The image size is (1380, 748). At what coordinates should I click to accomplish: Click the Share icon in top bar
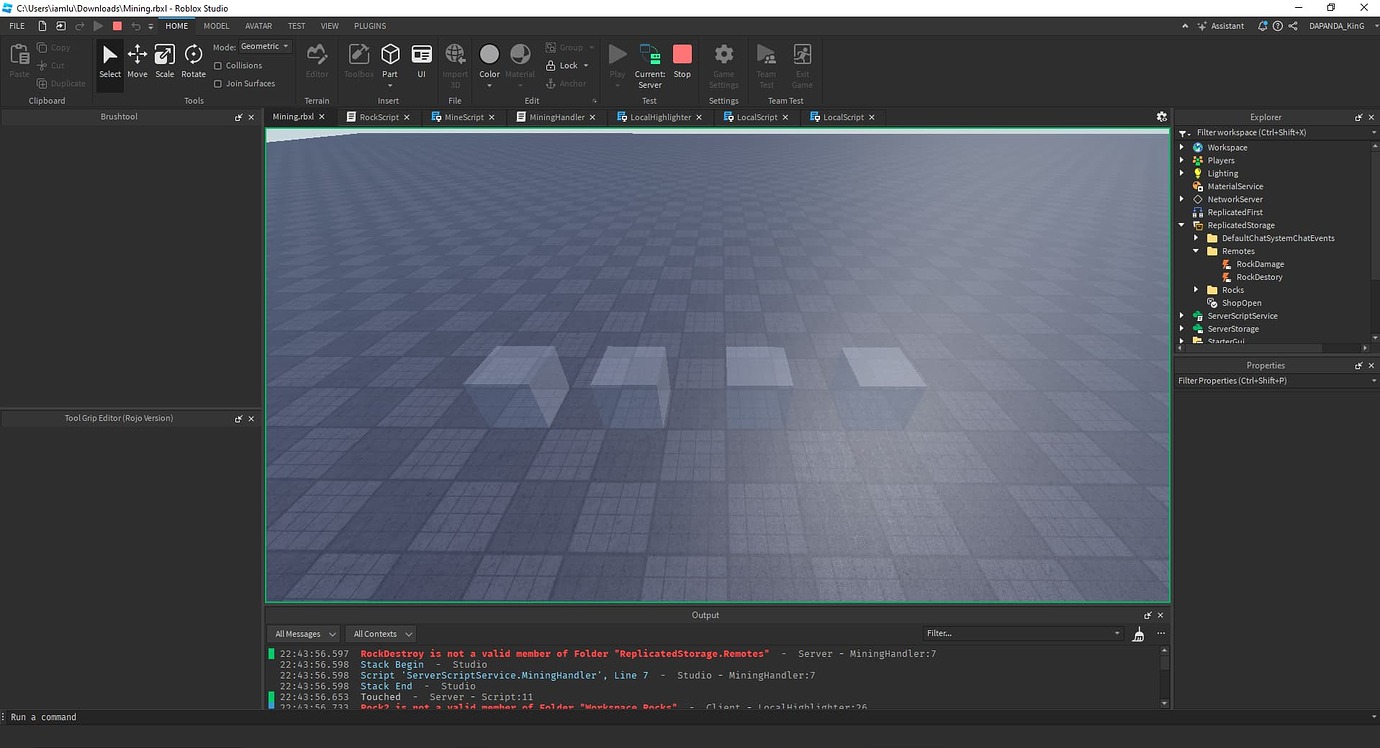(1293, 26)
